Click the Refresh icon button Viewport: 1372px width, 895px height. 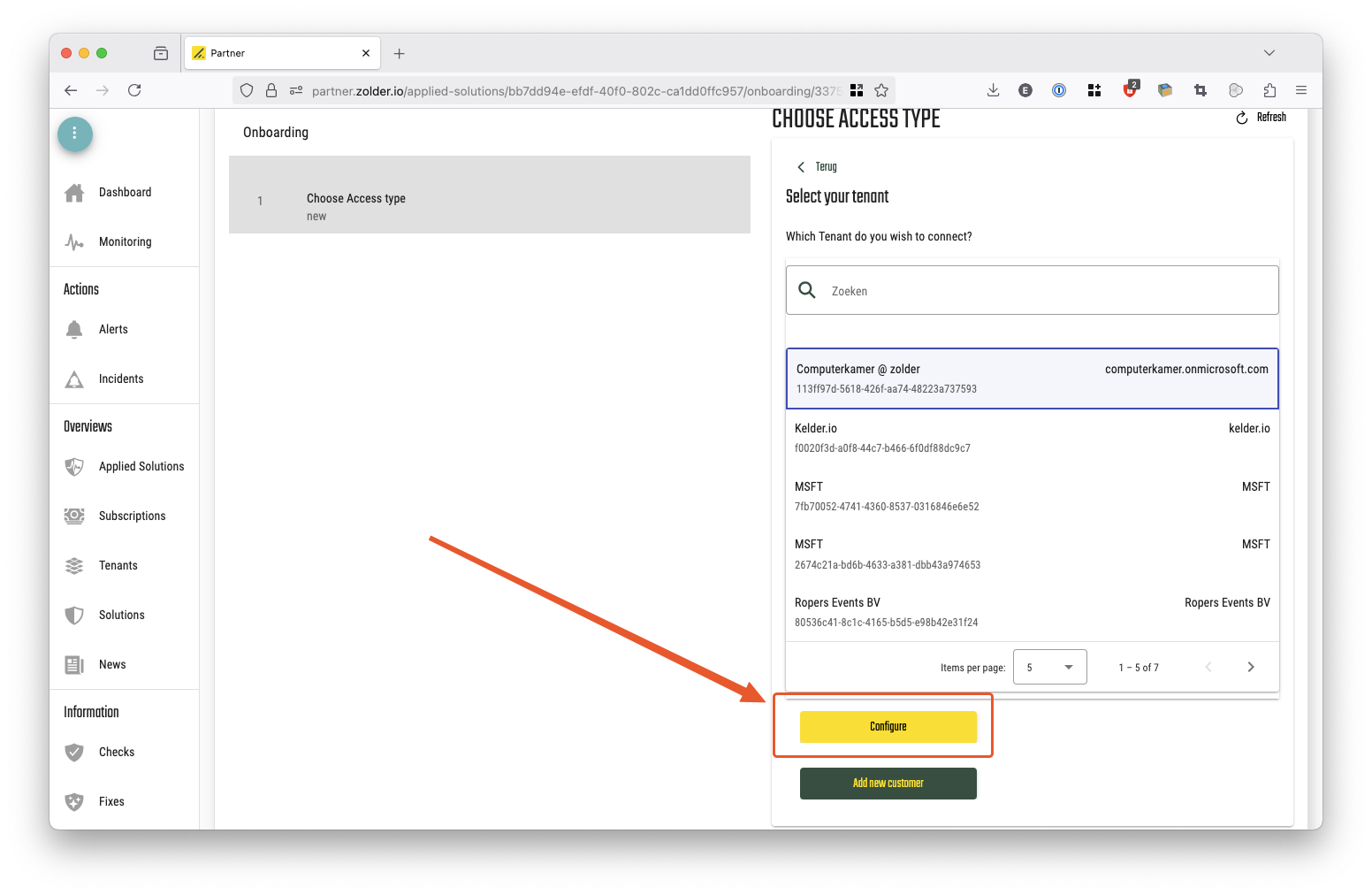(x=1242, y=118)
